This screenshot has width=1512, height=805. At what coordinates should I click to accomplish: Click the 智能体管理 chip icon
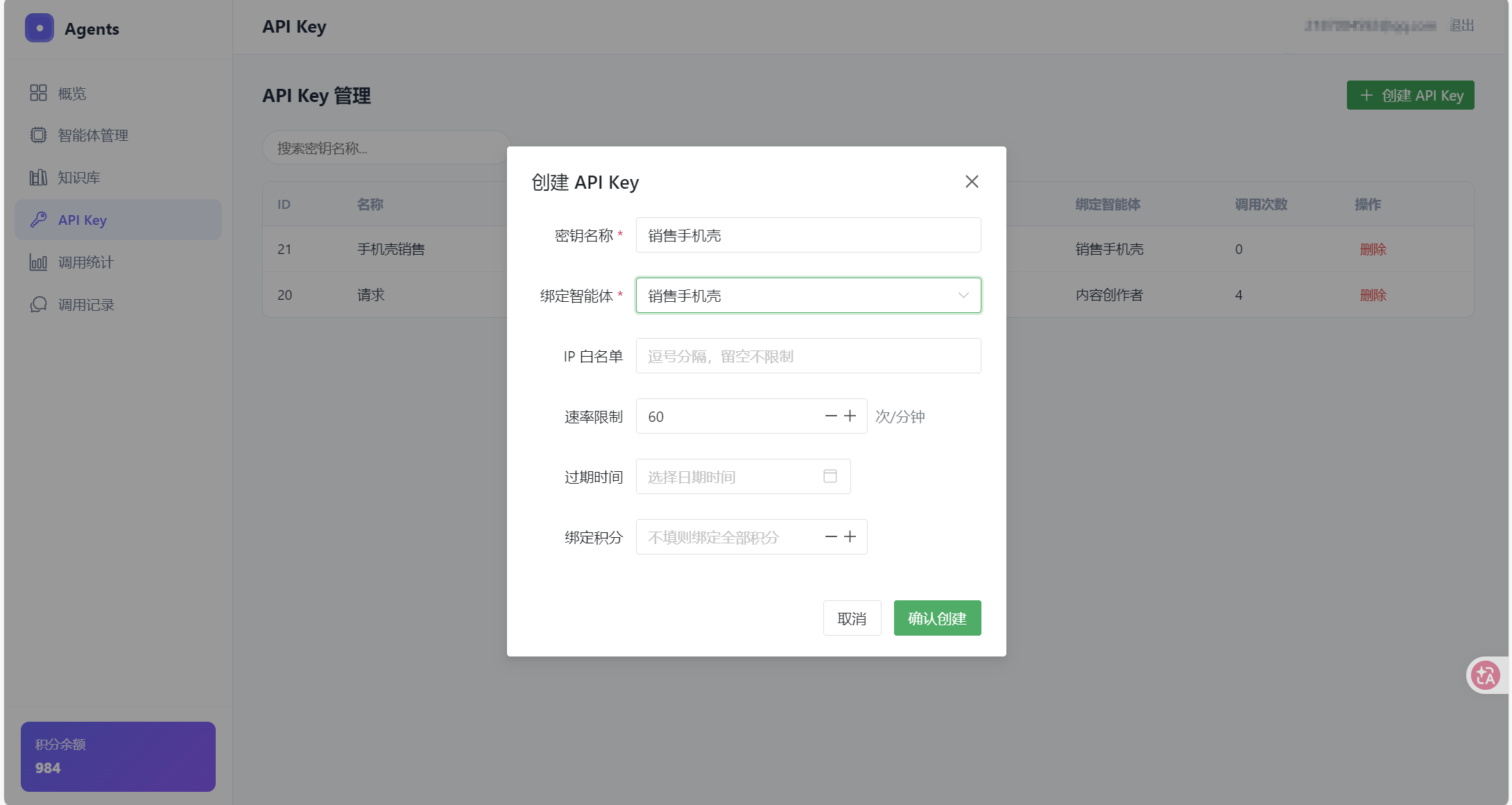pyautogui.click(x=38, y=135)
